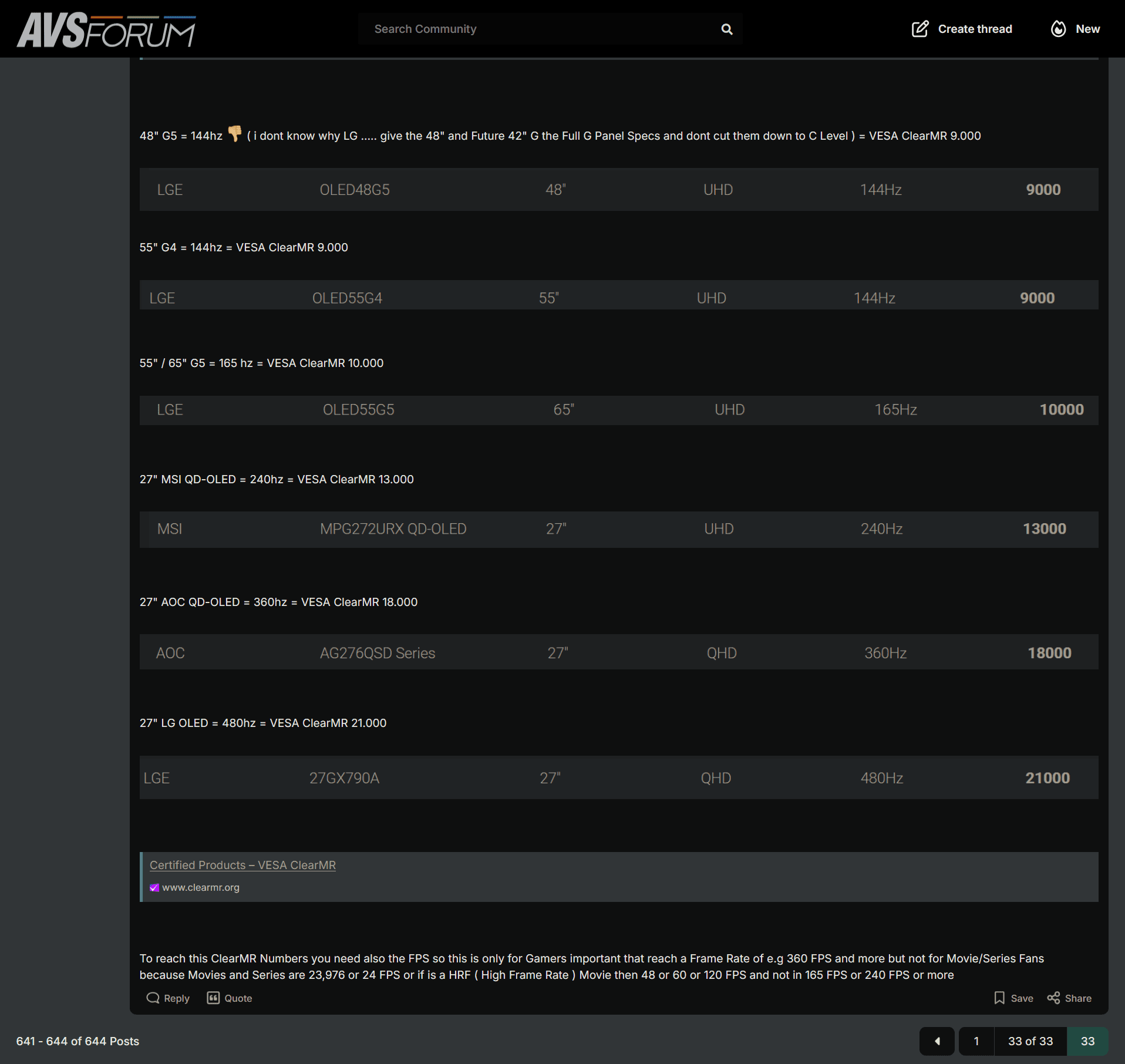Select current page 33 button
The width and height of the screenshot is (1125, 1064).
1087,1041
